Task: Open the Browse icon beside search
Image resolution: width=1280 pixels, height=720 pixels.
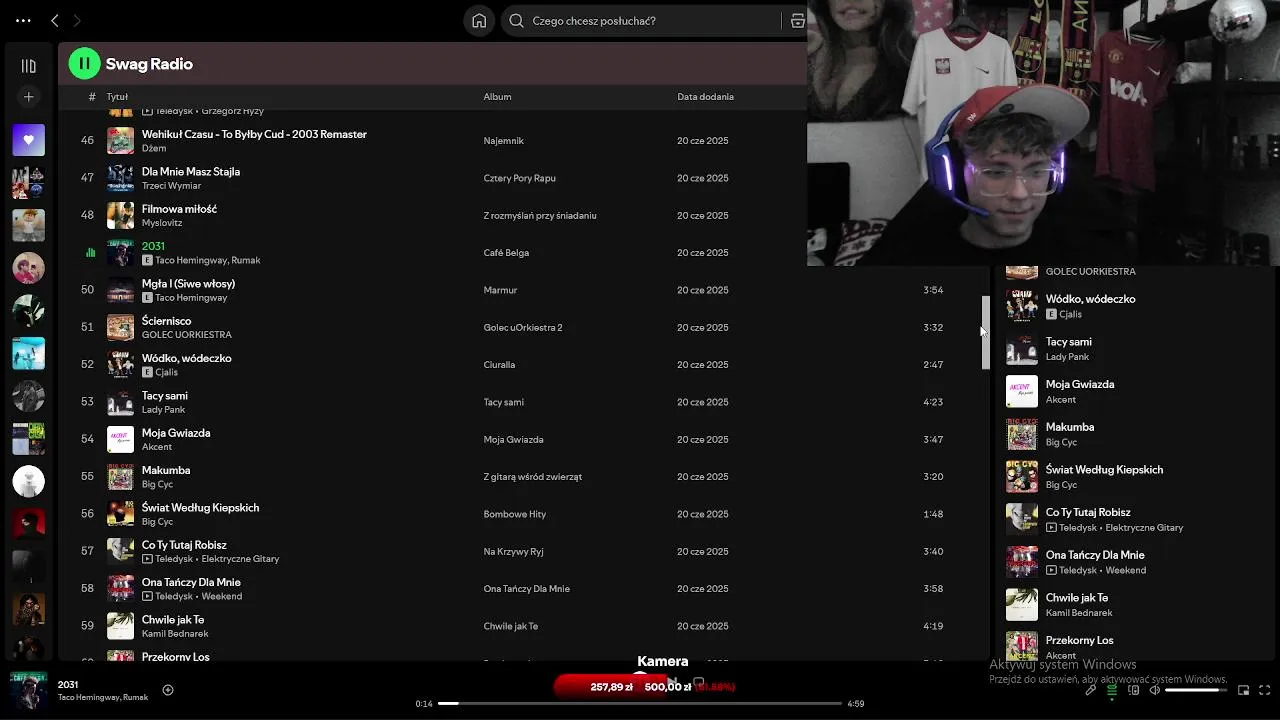Action: point(797,20)
